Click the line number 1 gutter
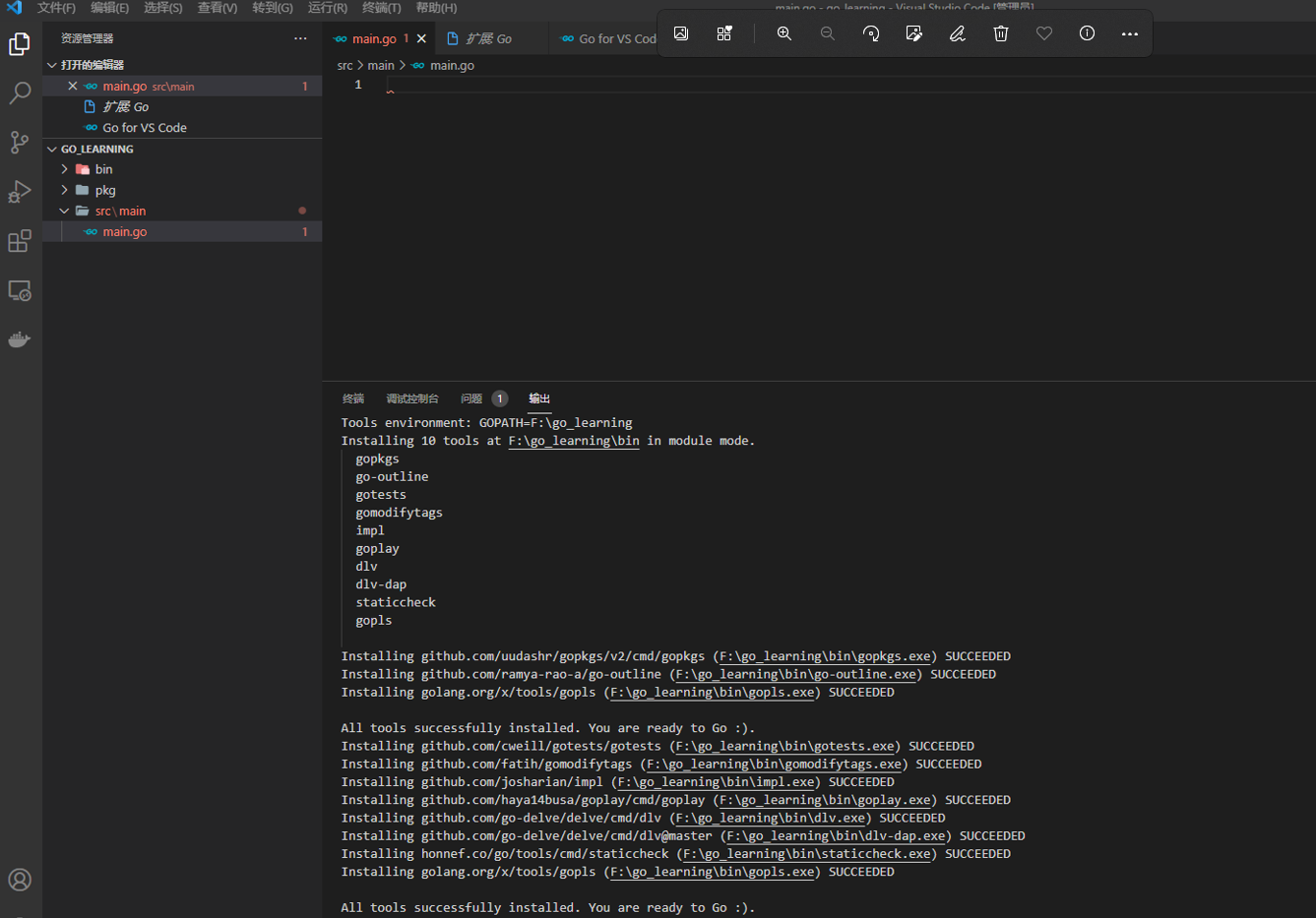Screen dimensions: 1316x918 (x=358, y=85)
